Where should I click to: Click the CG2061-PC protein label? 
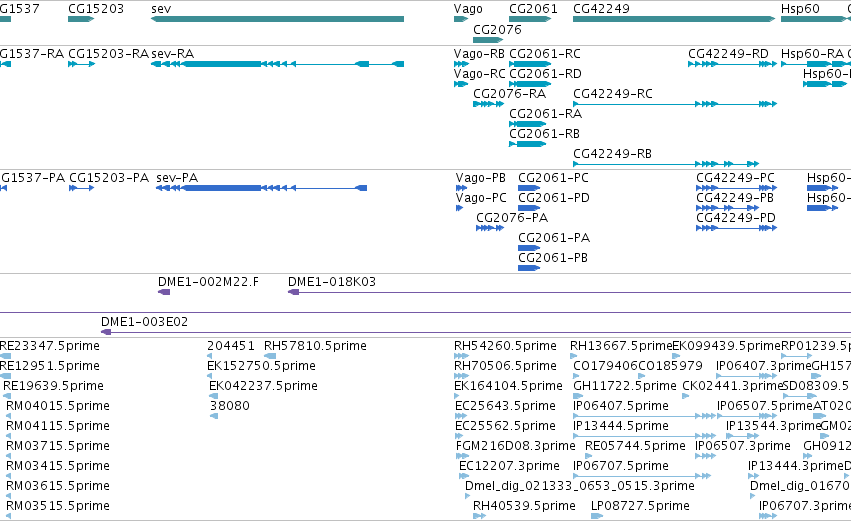(554, 178)
